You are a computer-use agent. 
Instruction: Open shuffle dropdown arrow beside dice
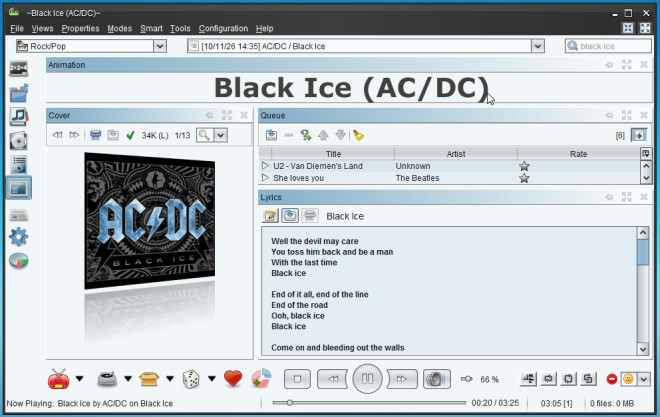point(212,379)
